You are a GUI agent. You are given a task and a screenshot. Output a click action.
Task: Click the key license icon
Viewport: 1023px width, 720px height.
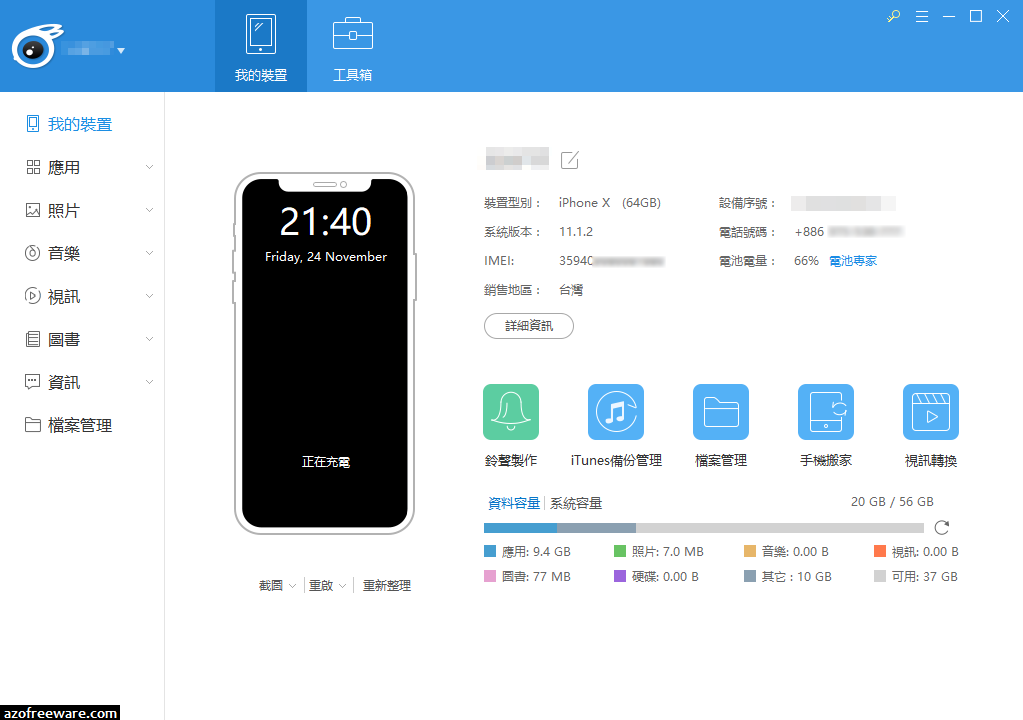tap(894, 16)
